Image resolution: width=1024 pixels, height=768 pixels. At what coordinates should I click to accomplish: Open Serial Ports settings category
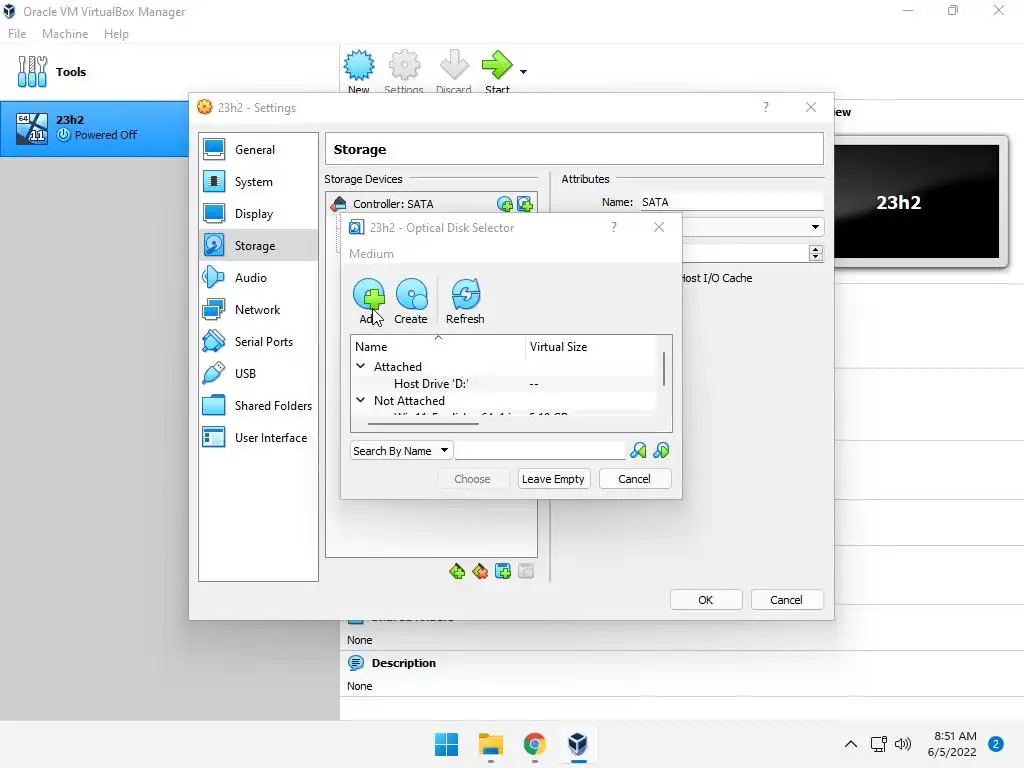pos(258,342)
